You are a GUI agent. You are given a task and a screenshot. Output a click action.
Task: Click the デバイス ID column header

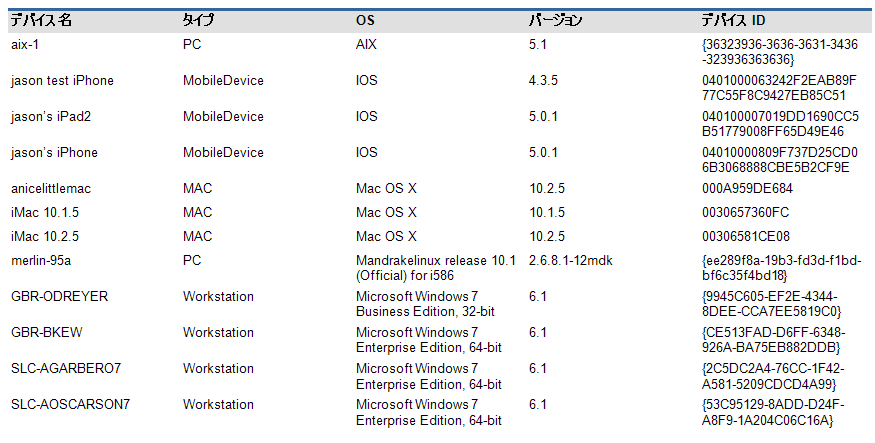[733, 21]
